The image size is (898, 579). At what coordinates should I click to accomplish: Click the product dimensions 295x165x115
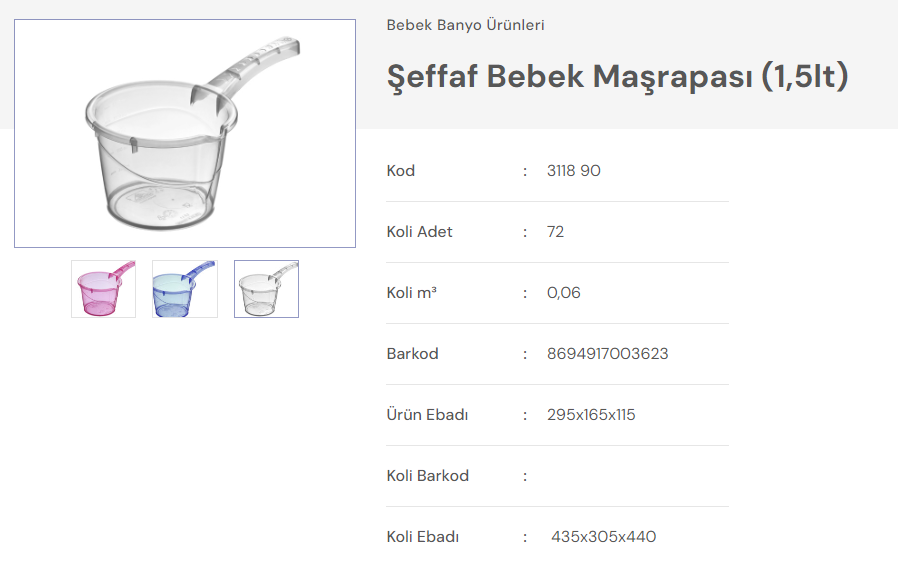pos(591,415)
